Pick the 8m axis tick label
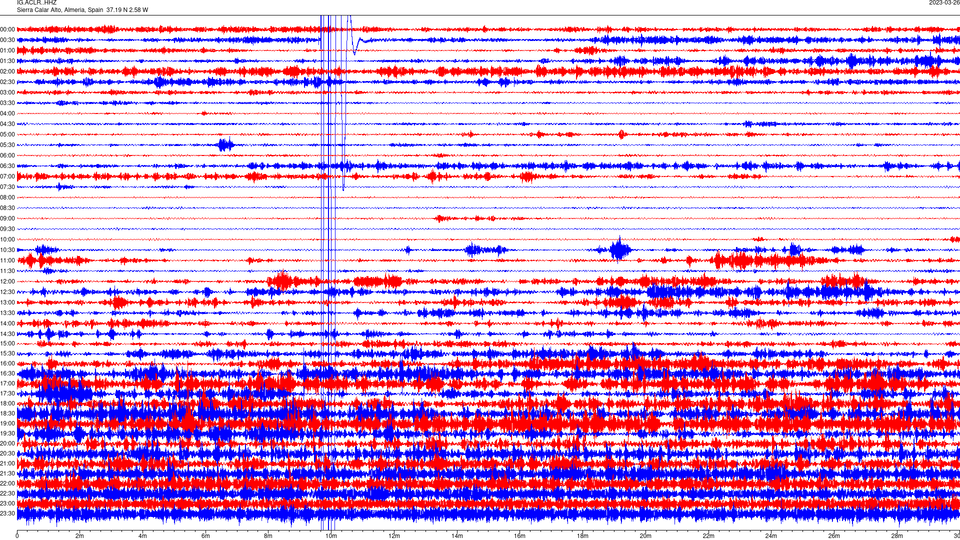Image resolution: width=960 pixels, height=540 pixels. pyautogui.click(x=268, y=536)
